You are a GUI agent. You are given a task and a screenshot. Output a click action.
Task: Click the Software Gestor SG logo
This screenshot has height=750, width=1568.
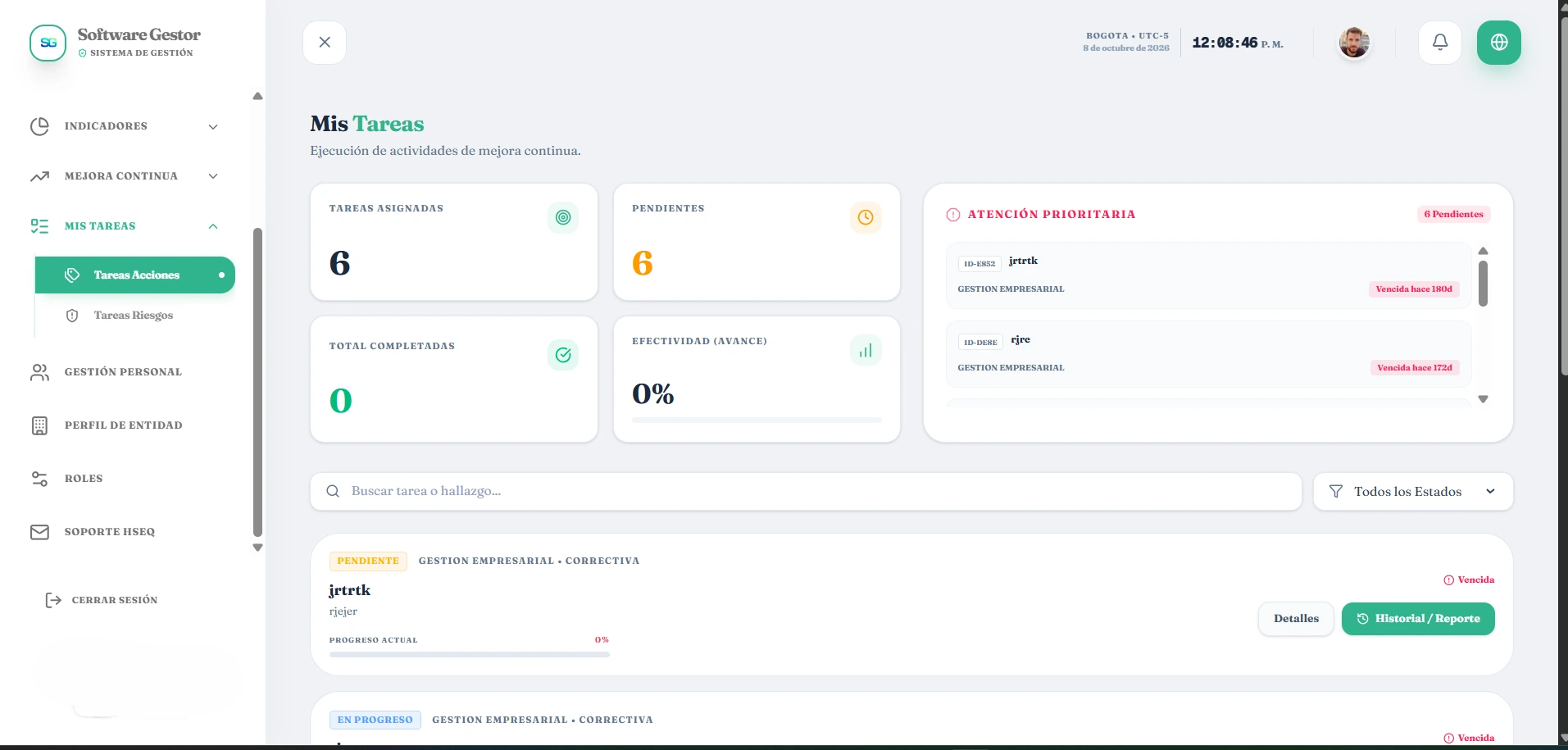coord(48,43)
